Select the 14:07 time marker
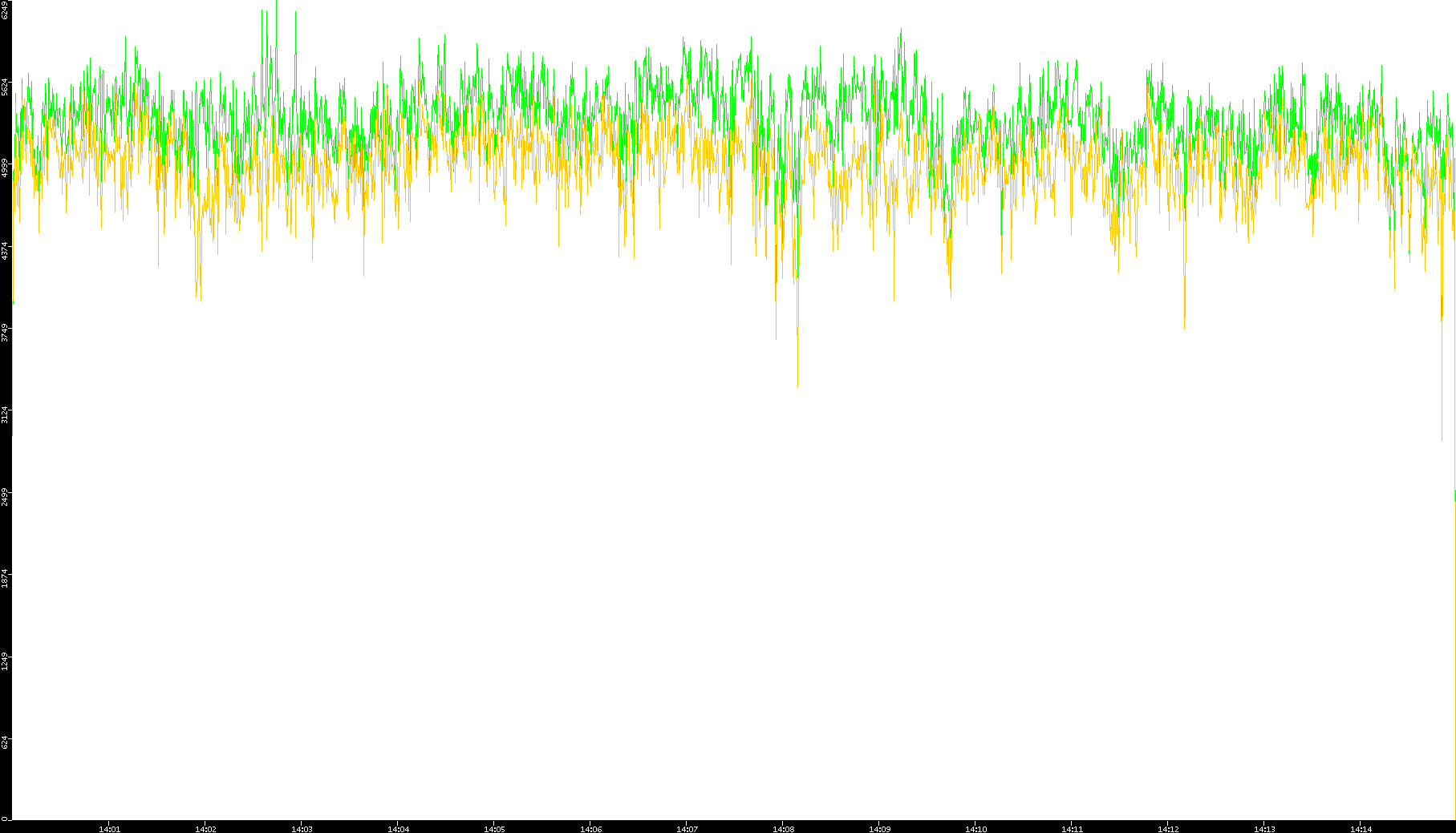1456x833 pixels. 687,829
